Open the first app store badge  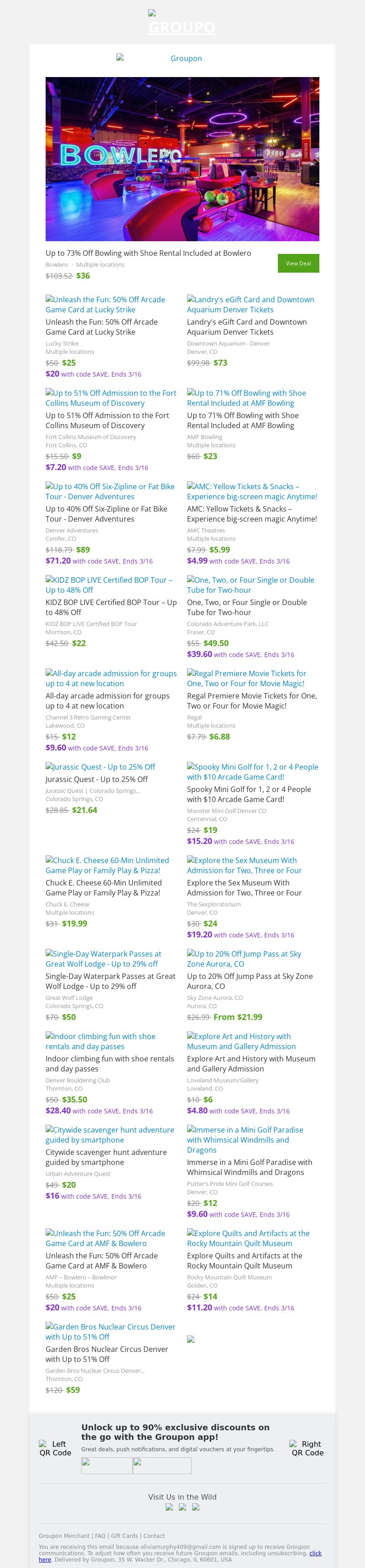tap(107, 1465)
